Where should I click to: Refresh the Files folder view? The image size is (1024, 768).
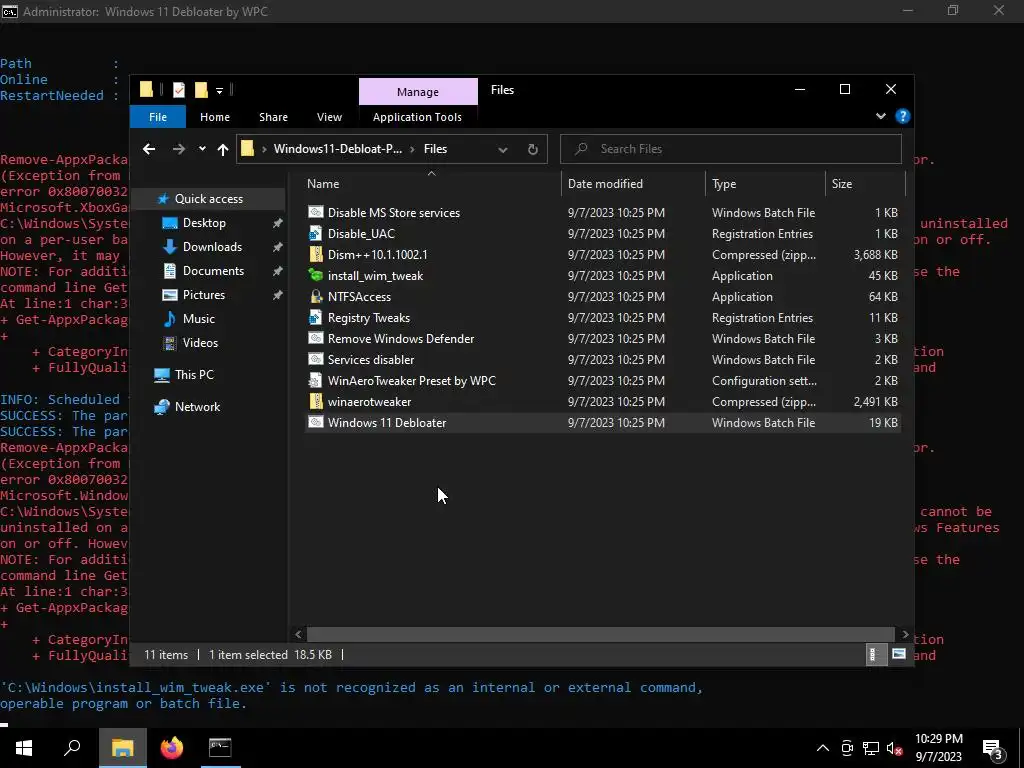click(x=533, y=150)
